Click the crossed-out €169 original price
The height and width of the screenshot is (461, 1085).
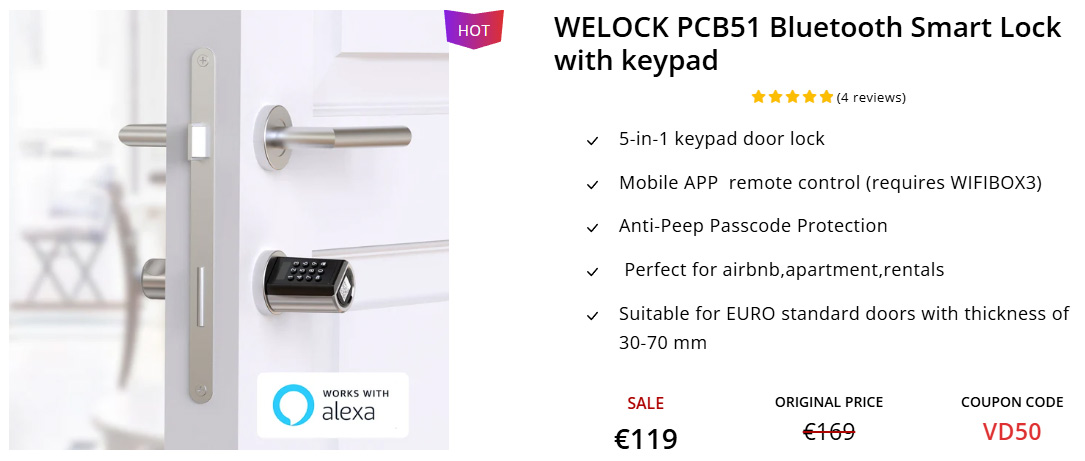tap(829, 432)
